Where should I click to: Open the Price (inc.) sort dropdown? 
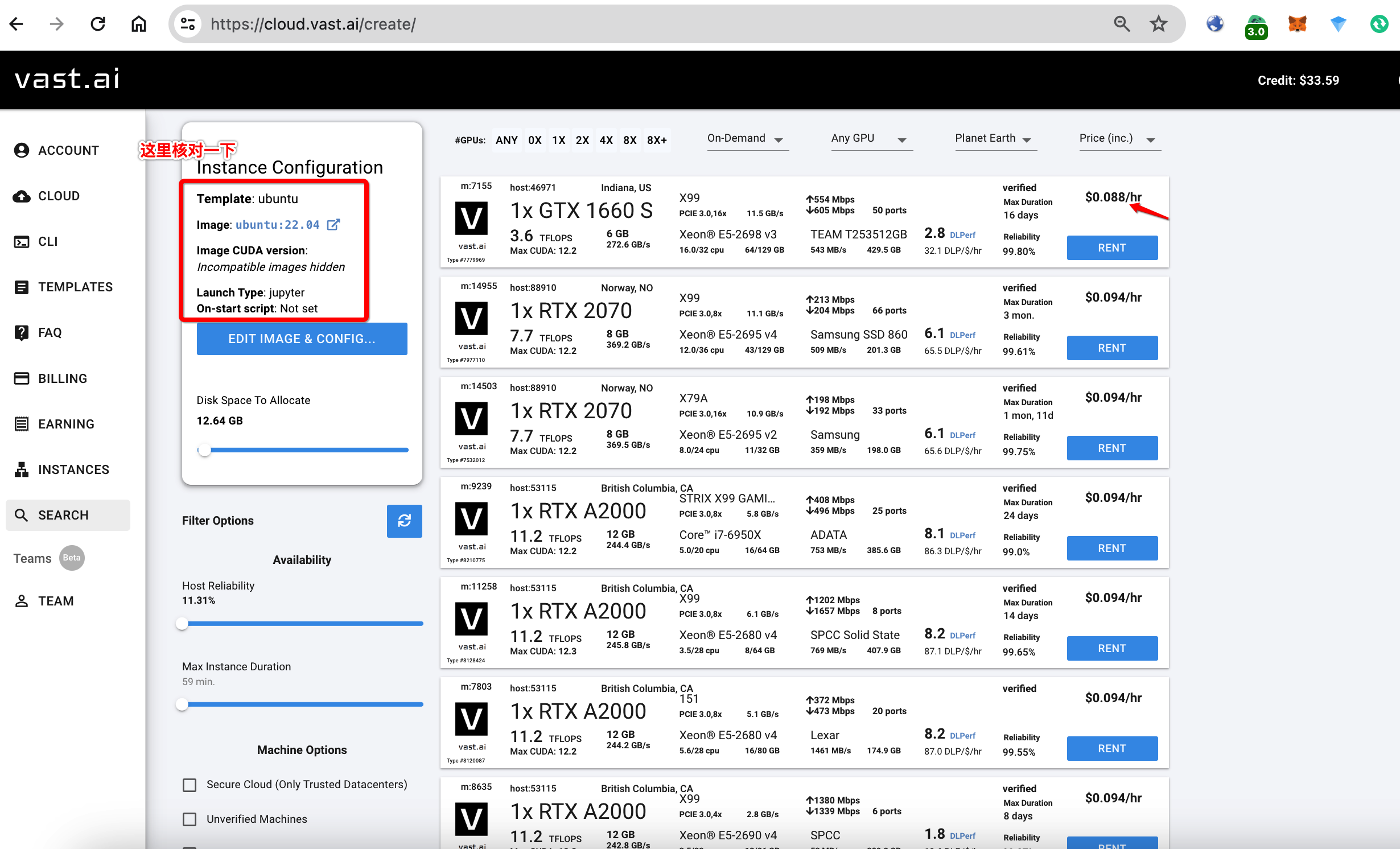pyautogui.click(x=1119, y=139)
